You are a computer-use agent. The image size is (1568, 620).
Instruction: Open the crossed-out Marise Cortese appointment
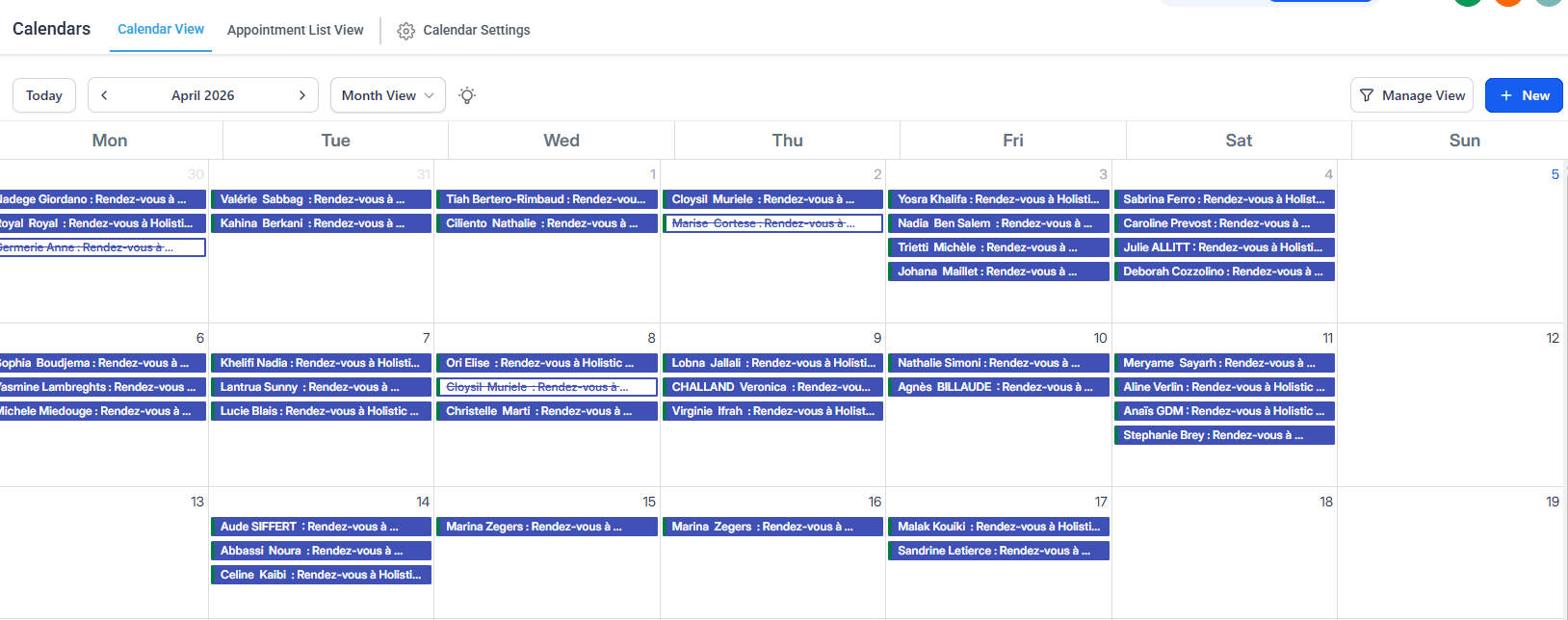click(x=772, y=222)
